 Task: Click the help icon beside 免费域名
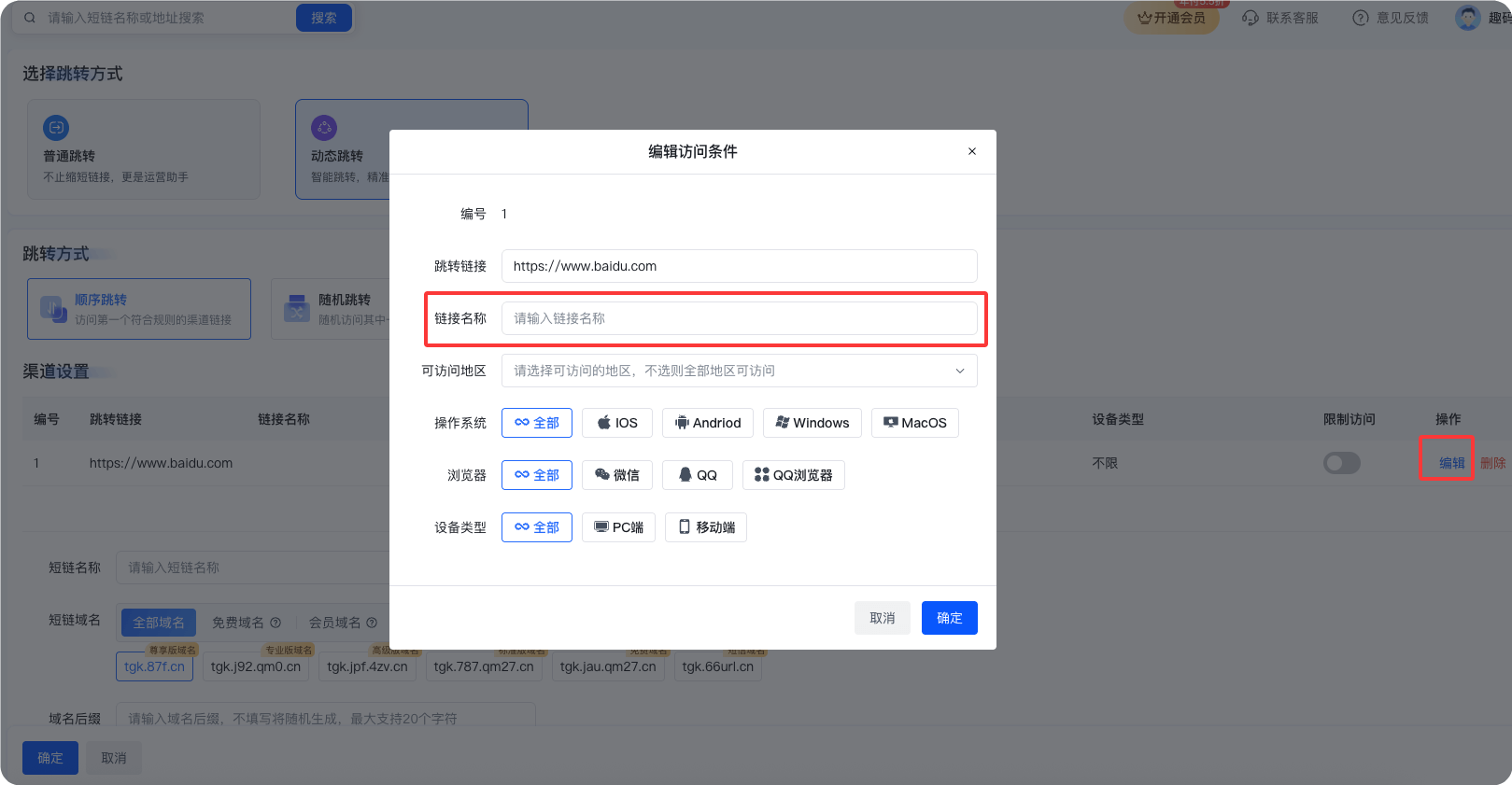pos(276,623)
